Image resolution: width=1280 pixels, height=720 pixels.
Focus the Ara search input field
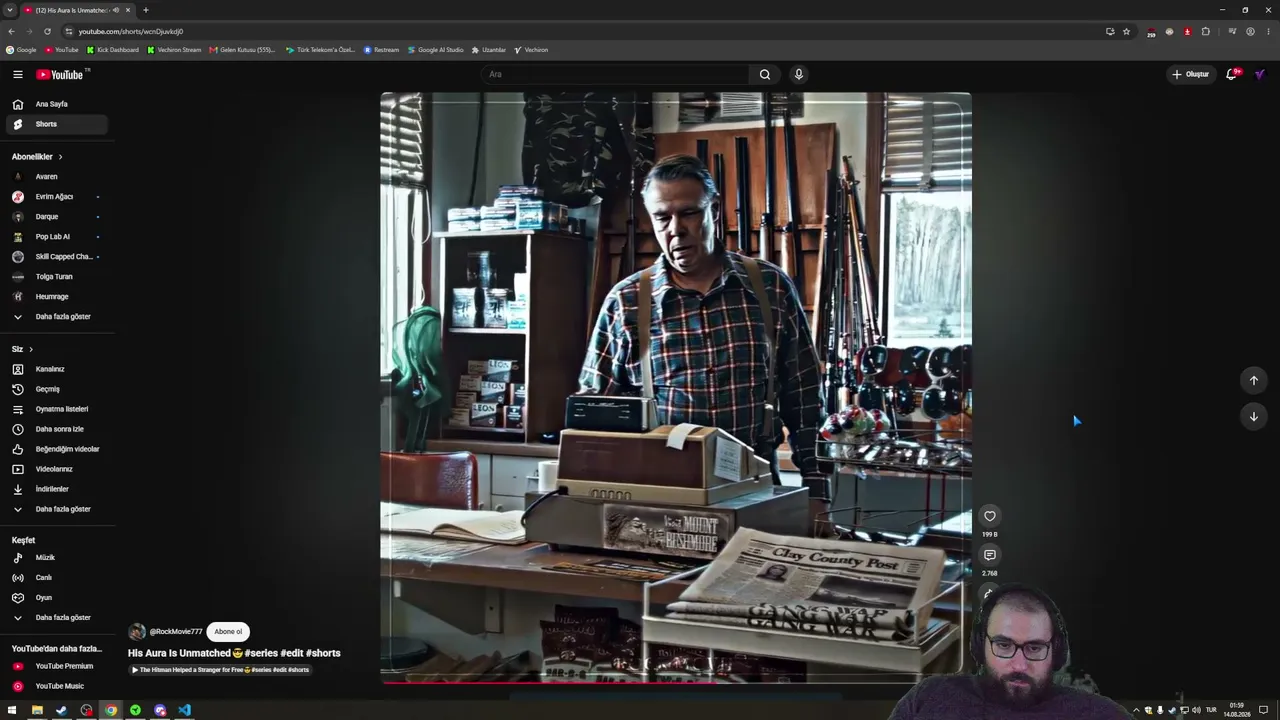tap(615, 74)
